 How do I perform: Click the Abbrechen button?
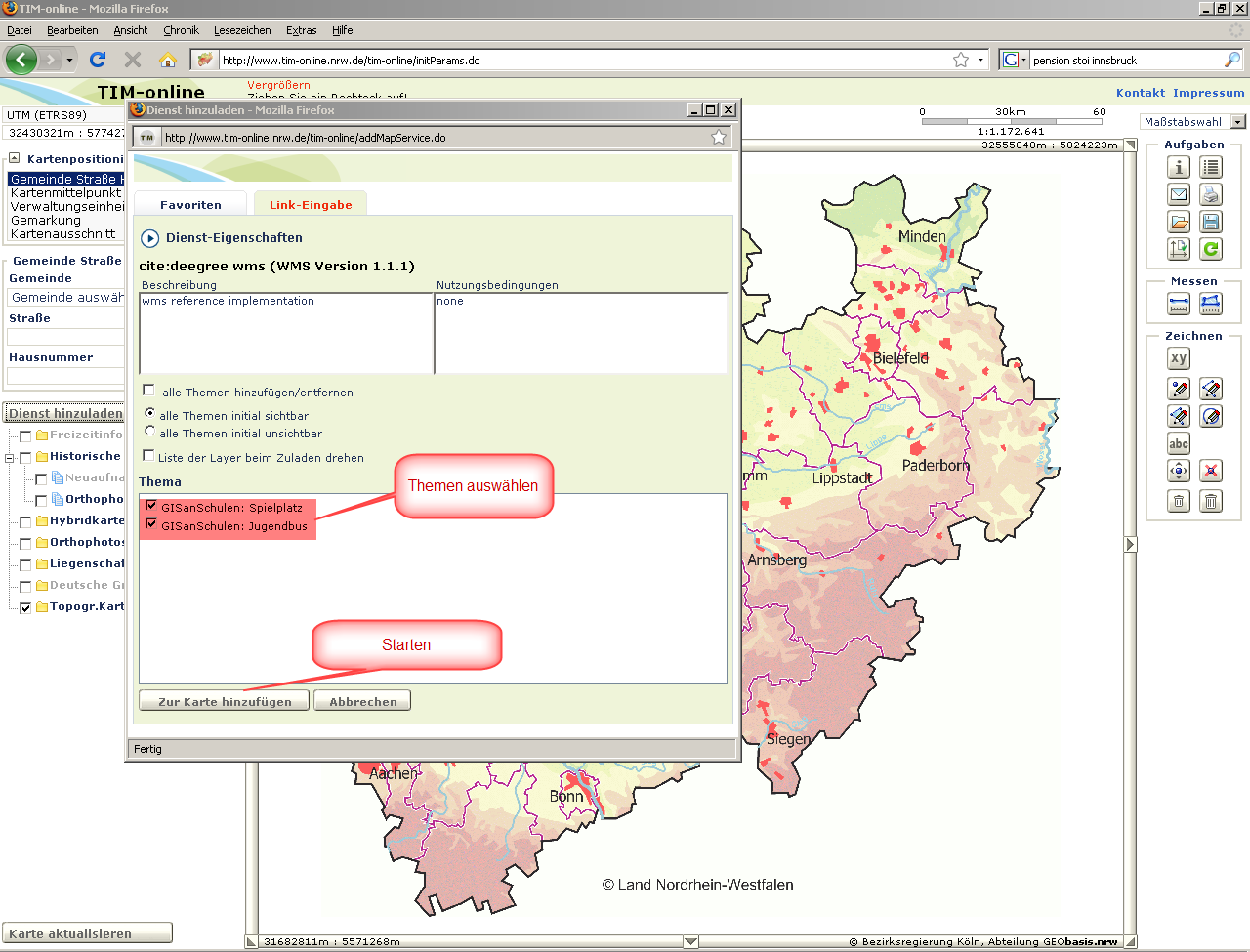click(362, 701)
